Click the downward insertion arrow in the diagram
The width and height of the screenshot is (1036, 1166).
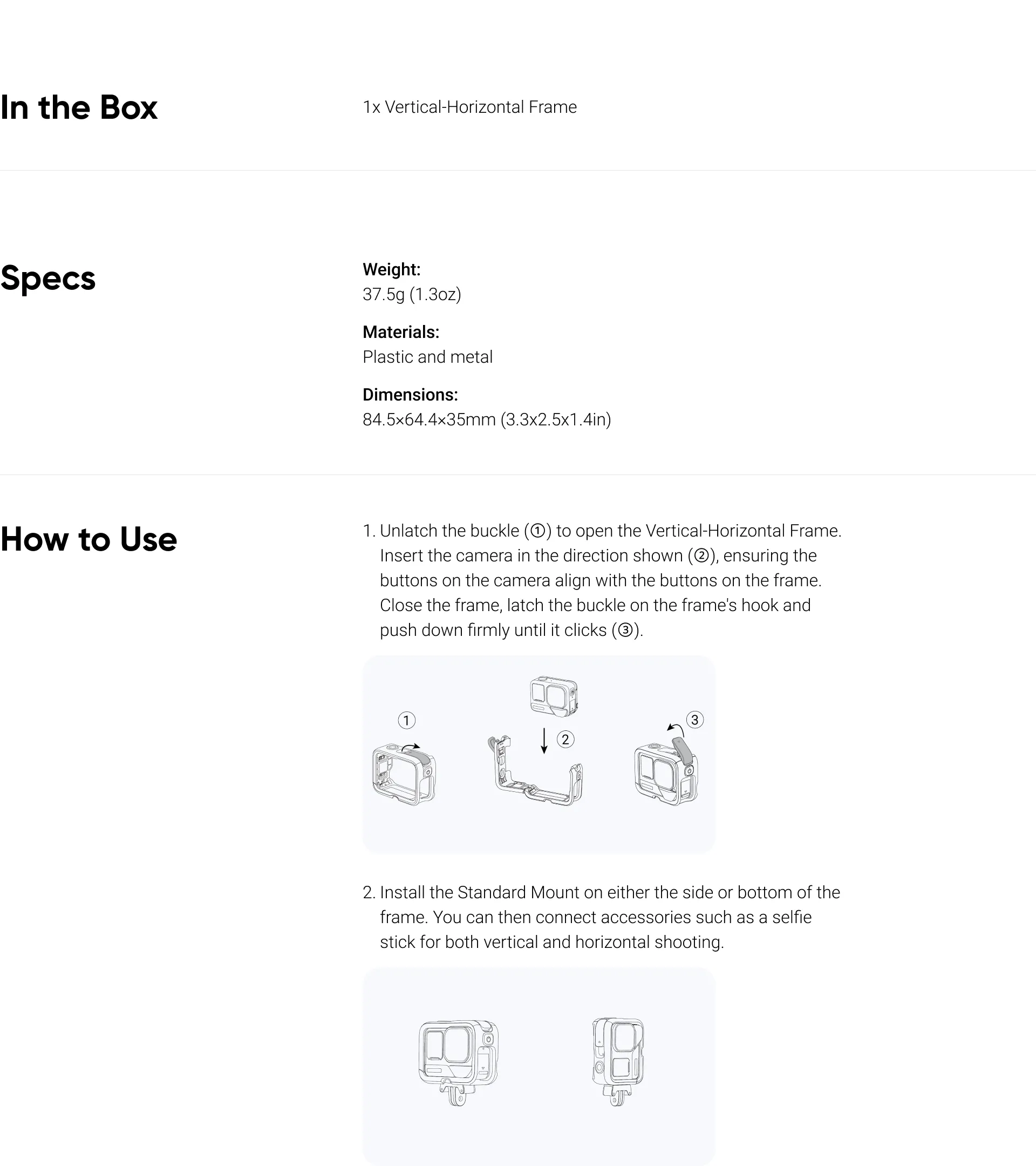click(x=544, y=741)
